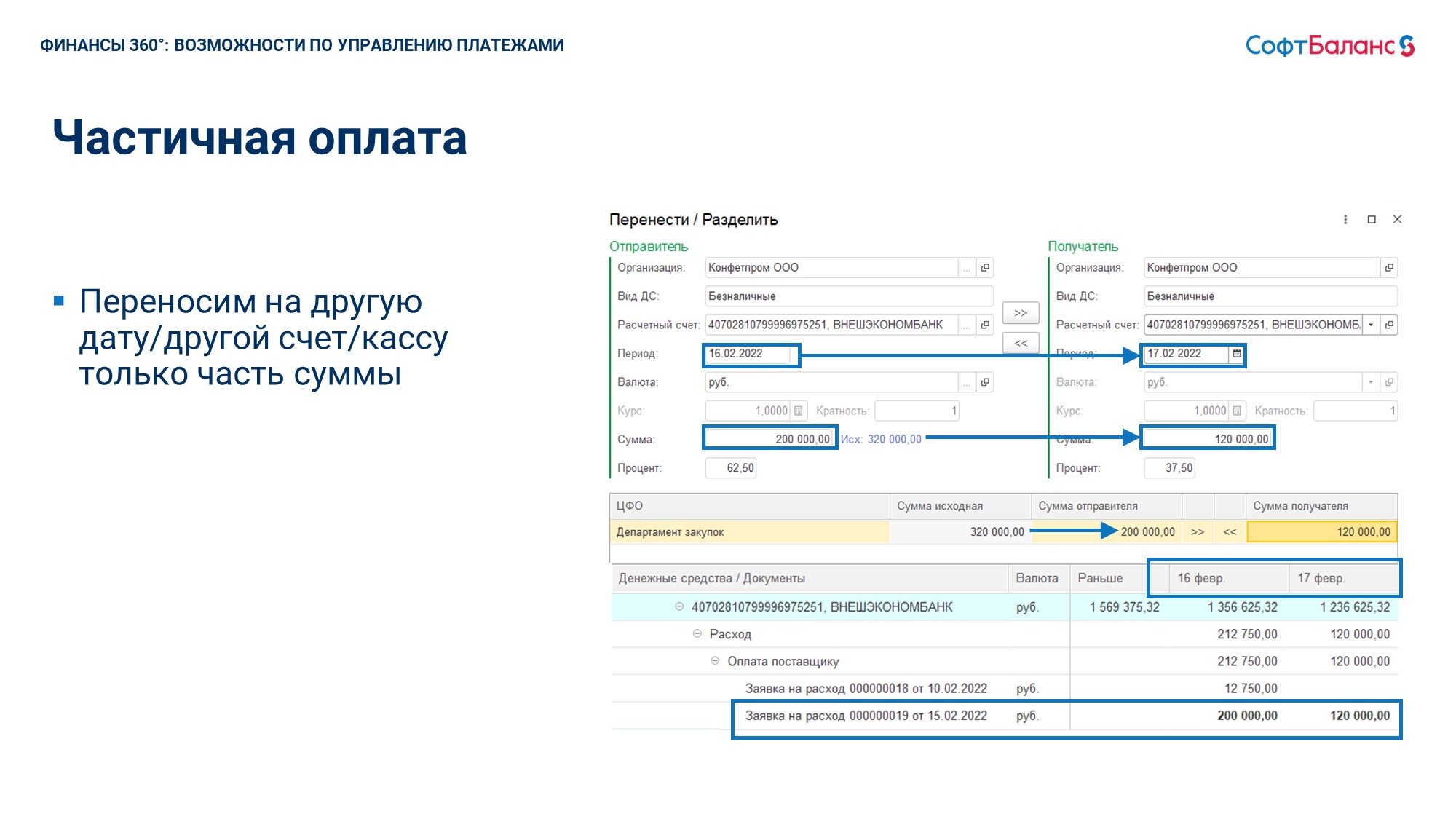The width and height of the screenshot is (1456, 819).
Task: Close the Перенести / Разделить dialog
Action: click(x=1397, y=219)
